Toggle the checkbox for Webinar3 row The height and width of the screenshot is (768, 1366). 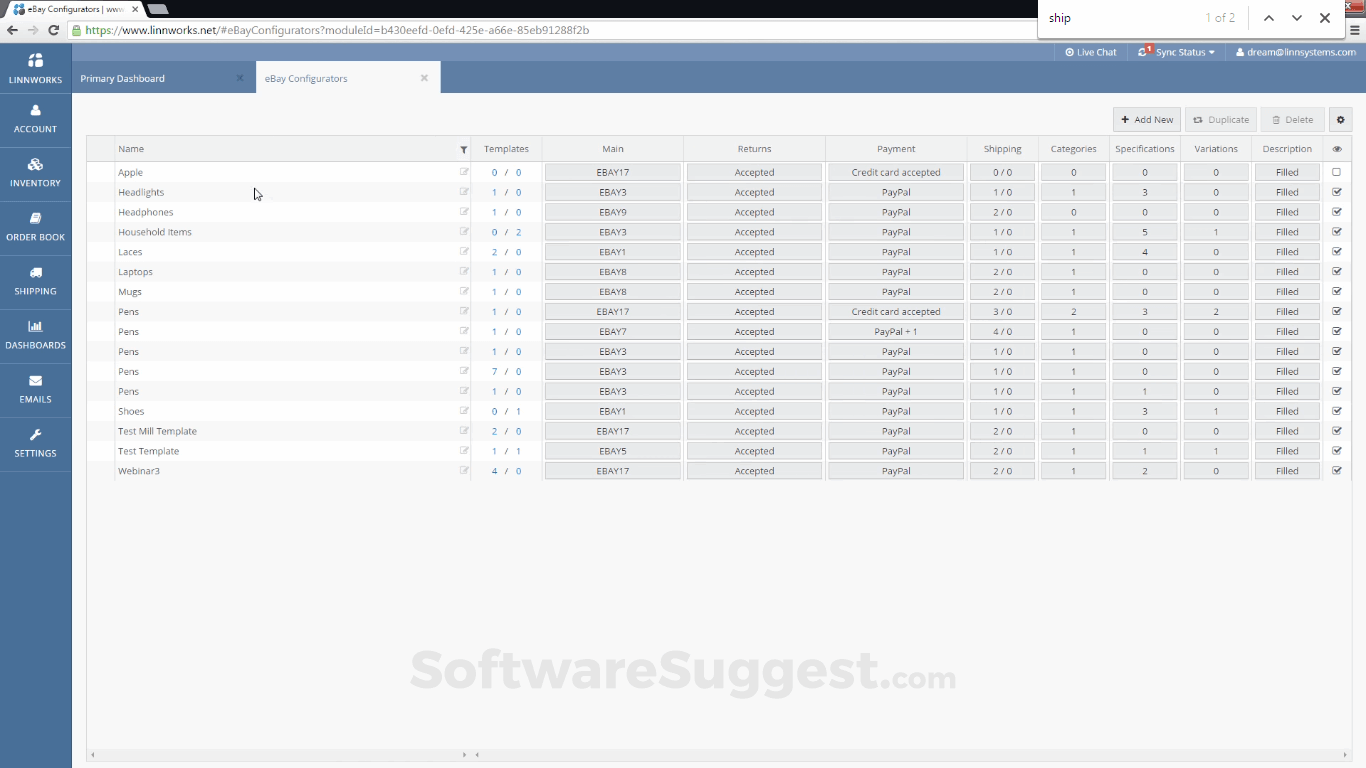coord(1337,471)
